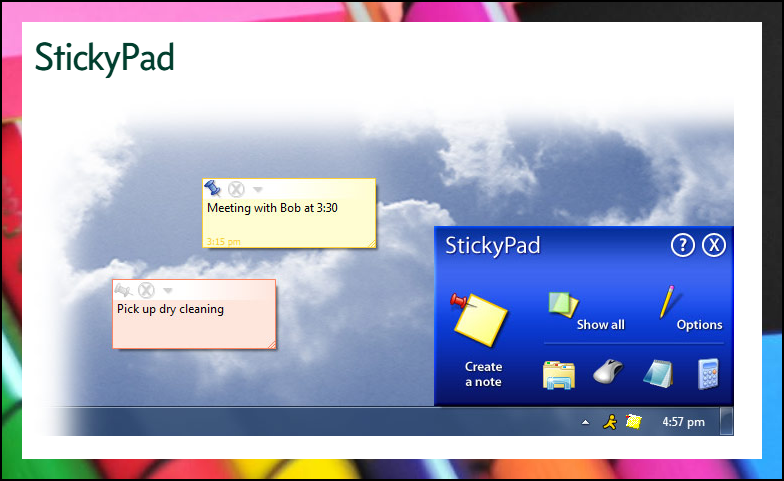Toggle the blue pin on the Meeting note
This screenshot has width=784, height=481.
(x=212, y=188)
